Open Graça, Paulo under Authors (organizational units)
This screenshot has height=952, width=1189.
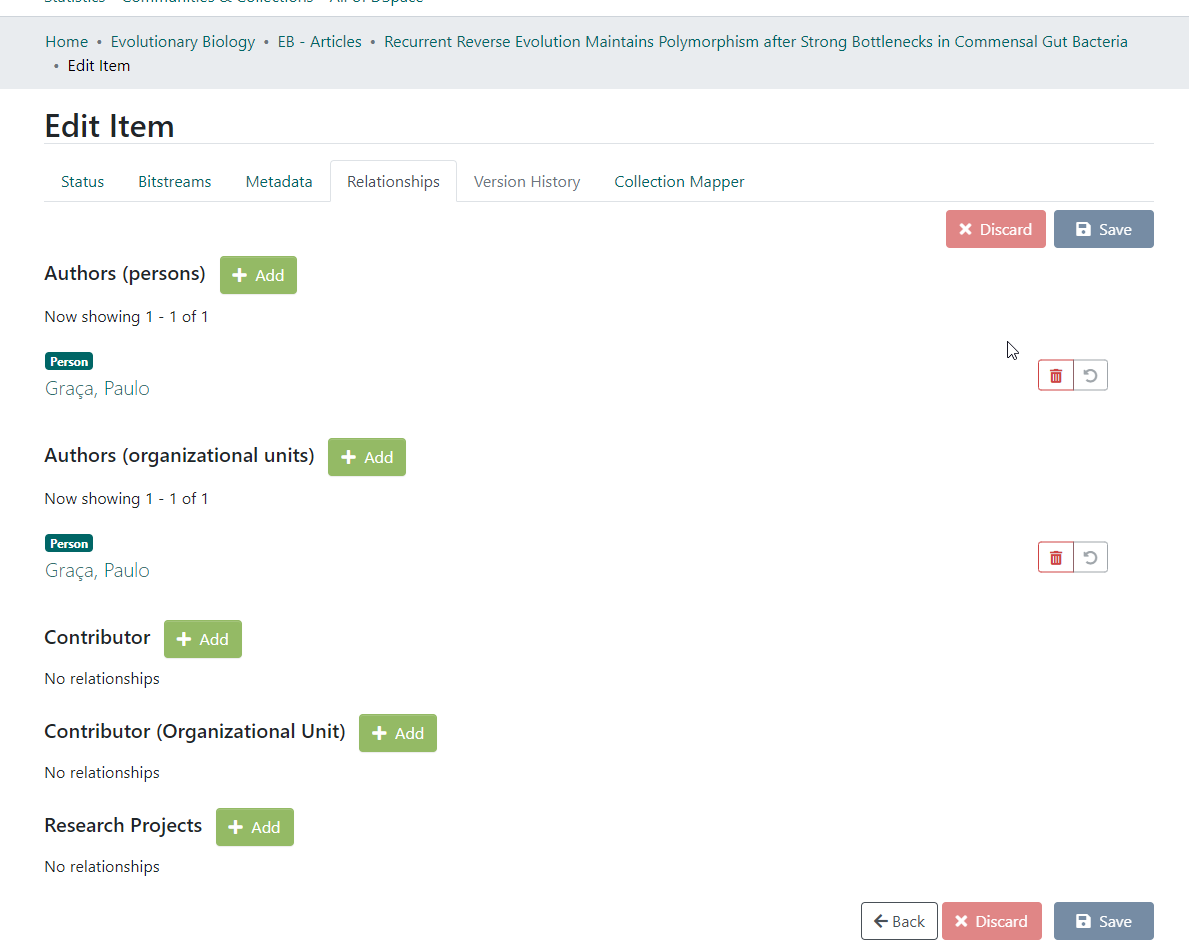click(97, 570)
